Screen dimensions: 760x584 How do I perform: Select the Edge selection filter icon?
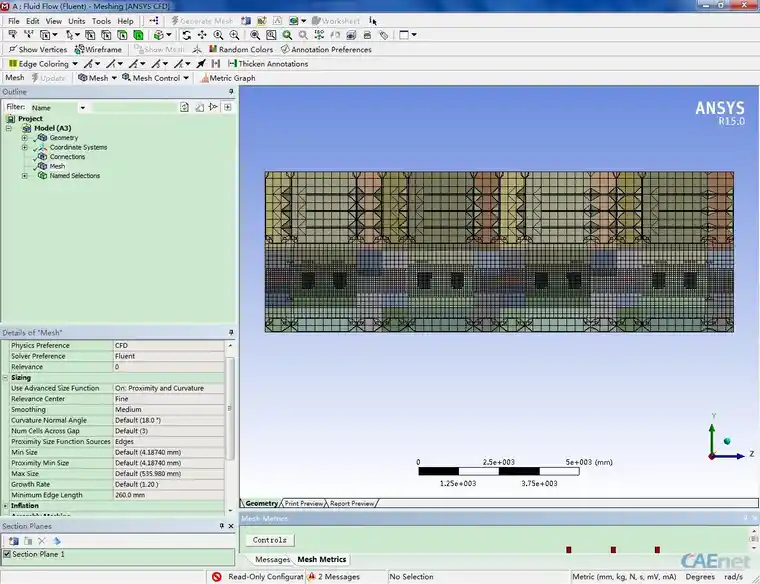[x=106, y=35]
